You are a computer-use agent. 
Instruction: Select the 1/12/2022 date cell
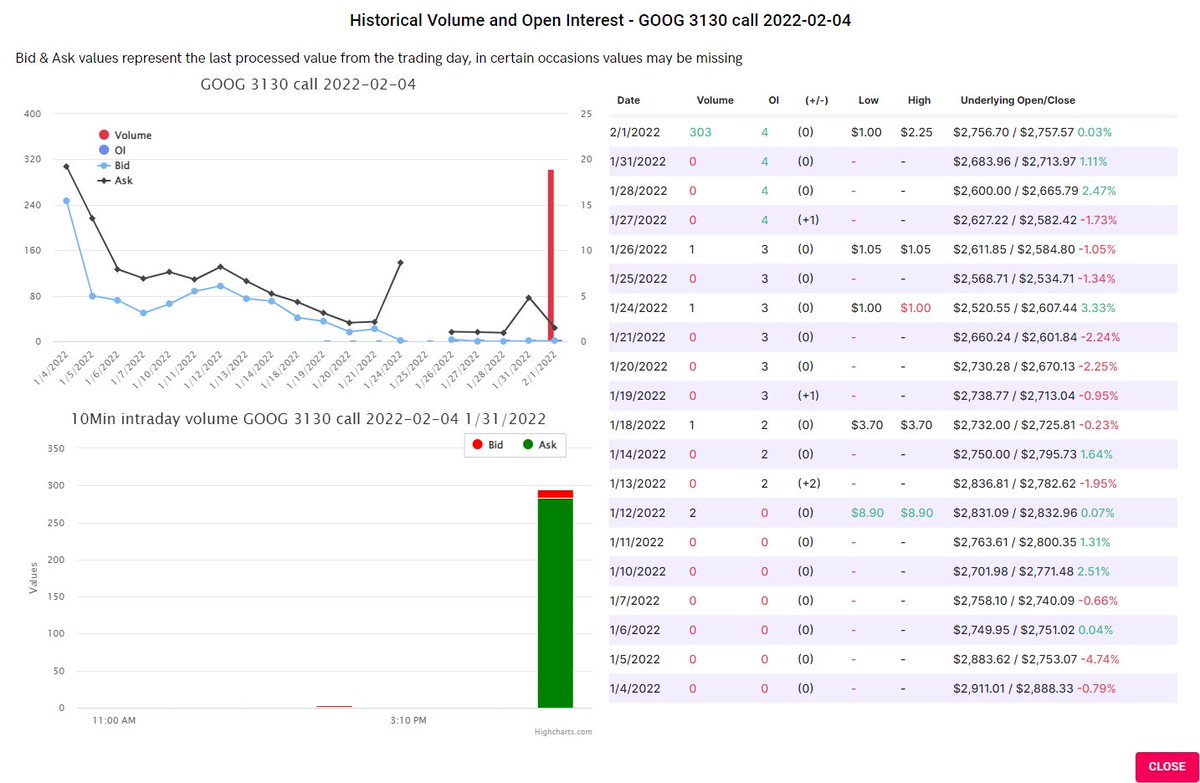pos(638,513)
